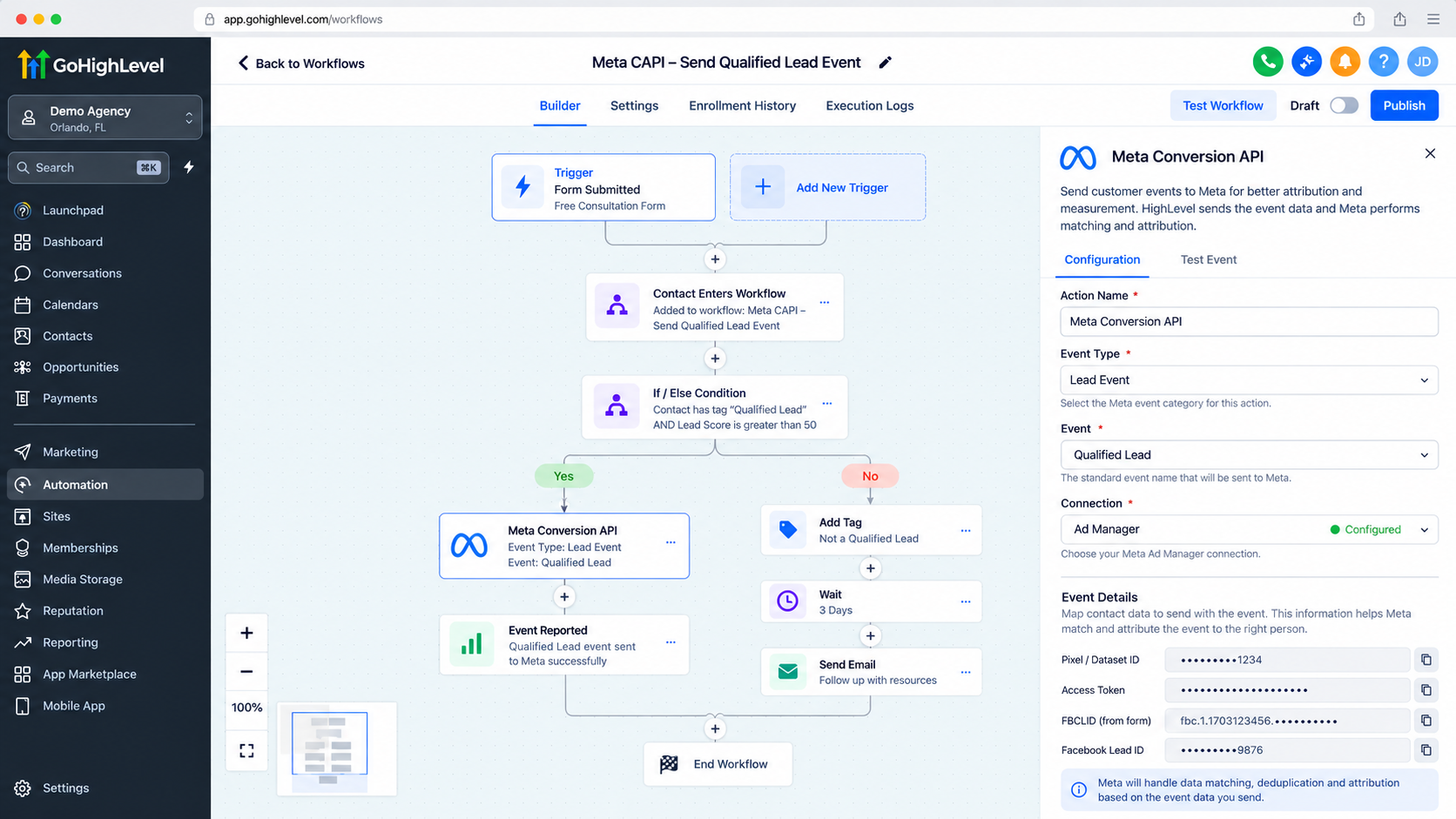Viewport: 1456px width, 819px height.
Task: Click the End Workflow node
Action: point(718,764)
